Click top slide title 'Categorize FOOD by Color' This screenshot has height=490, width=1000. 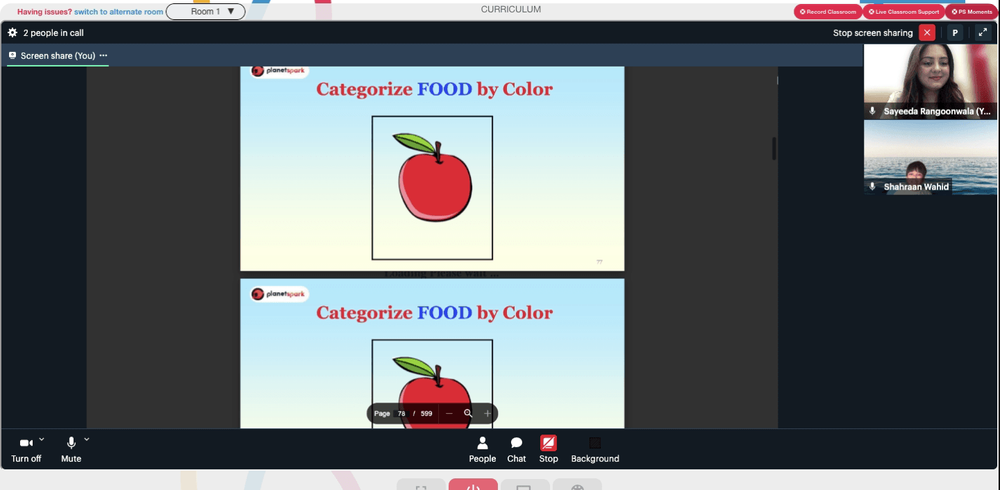coord(434,89)
